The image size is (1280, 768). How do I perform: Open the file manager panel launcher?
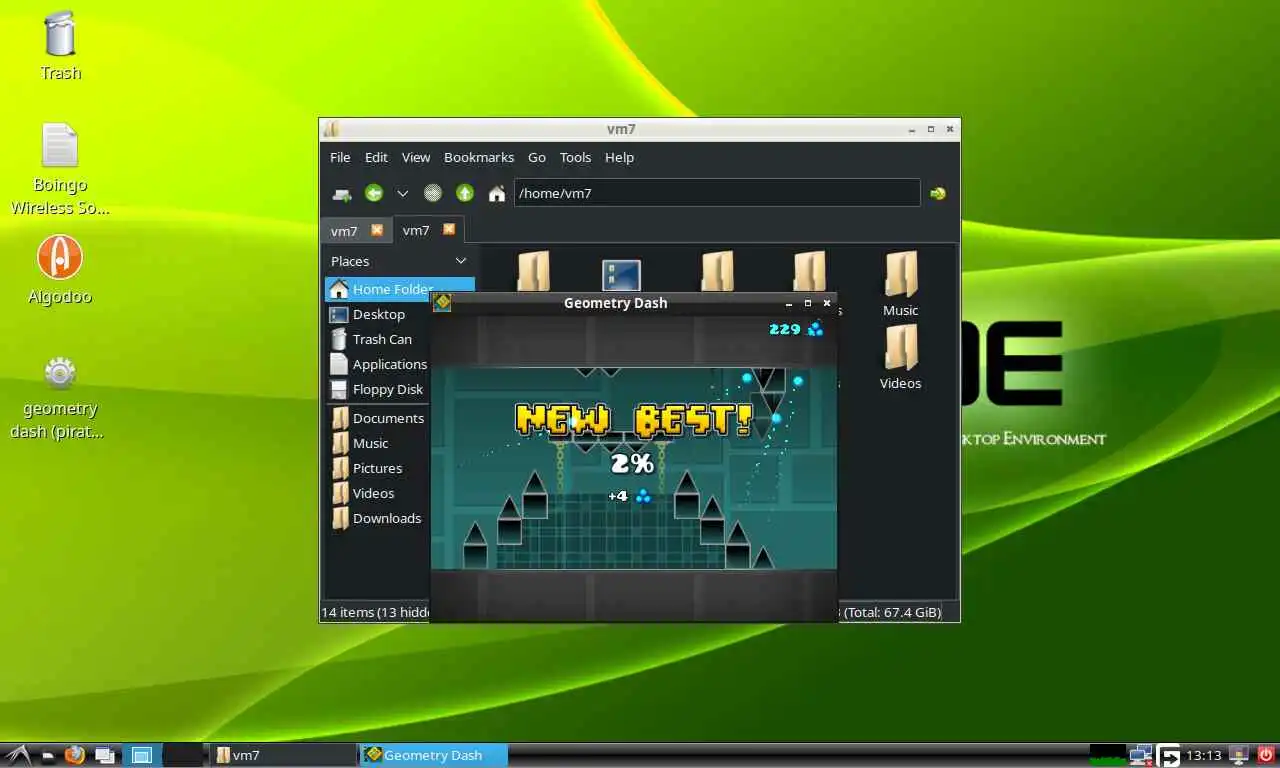[48, 755]
